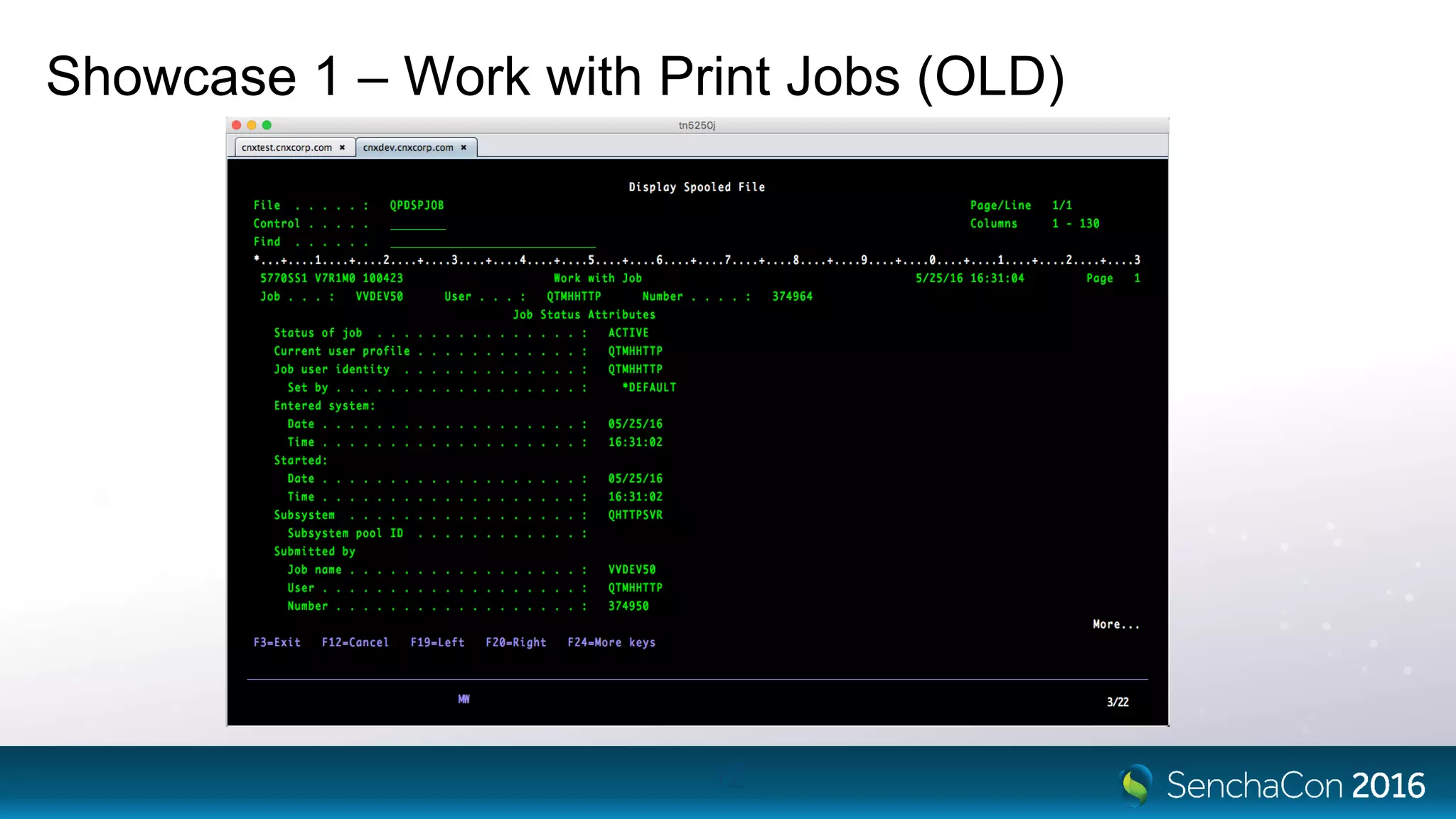Screen dimensions: 1456x819
Task: Close the tn5250j window with red button
Action: [x=237, y=125]
